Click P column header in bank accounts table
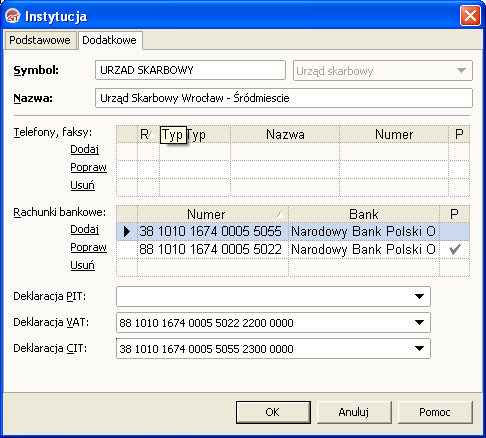Screen dimensions: 486x438 coord(454,214)
